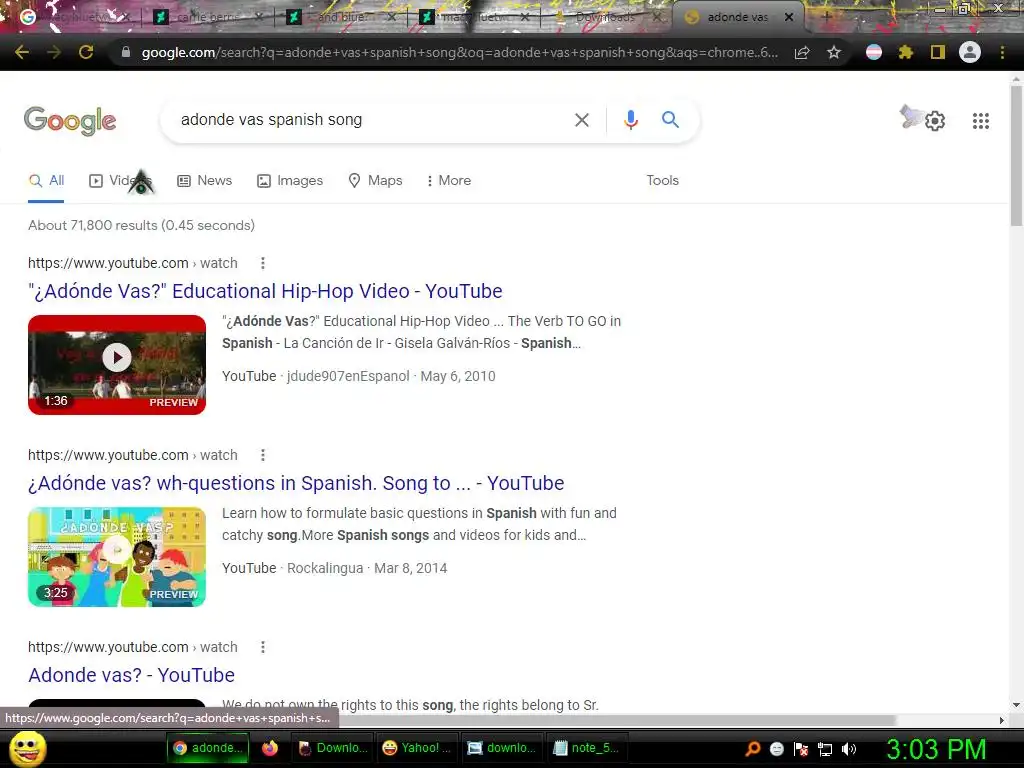Select the All results tab
1024x768 pixels.
coord(46,180)
